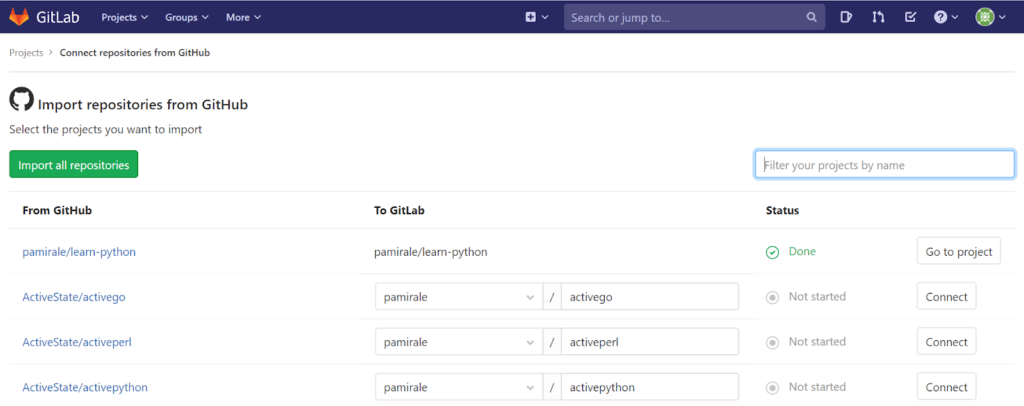Open ActiveState/activeperl GitHub link
Viewport: 1024px width, 406px height.
(77, 342)
